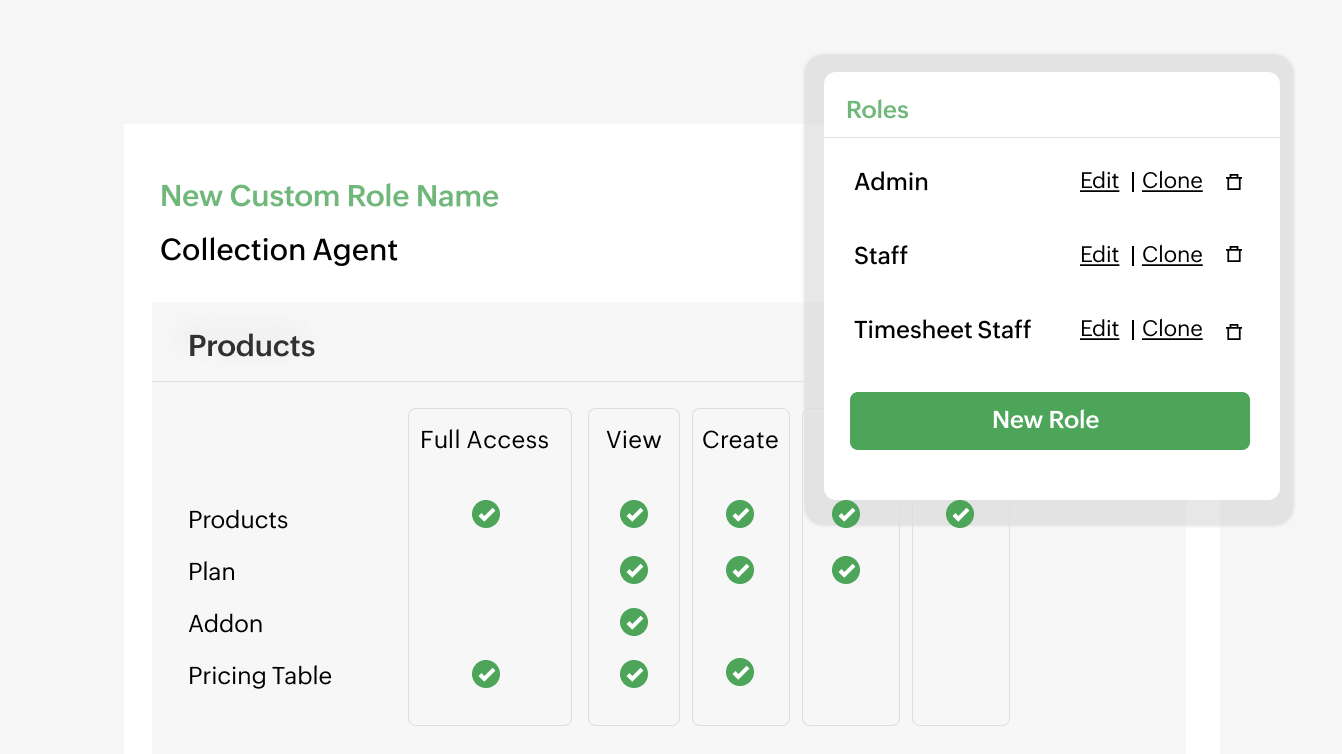Edit the Admin role
This screenshot has height=754, width=1342.
[1098, 181]
